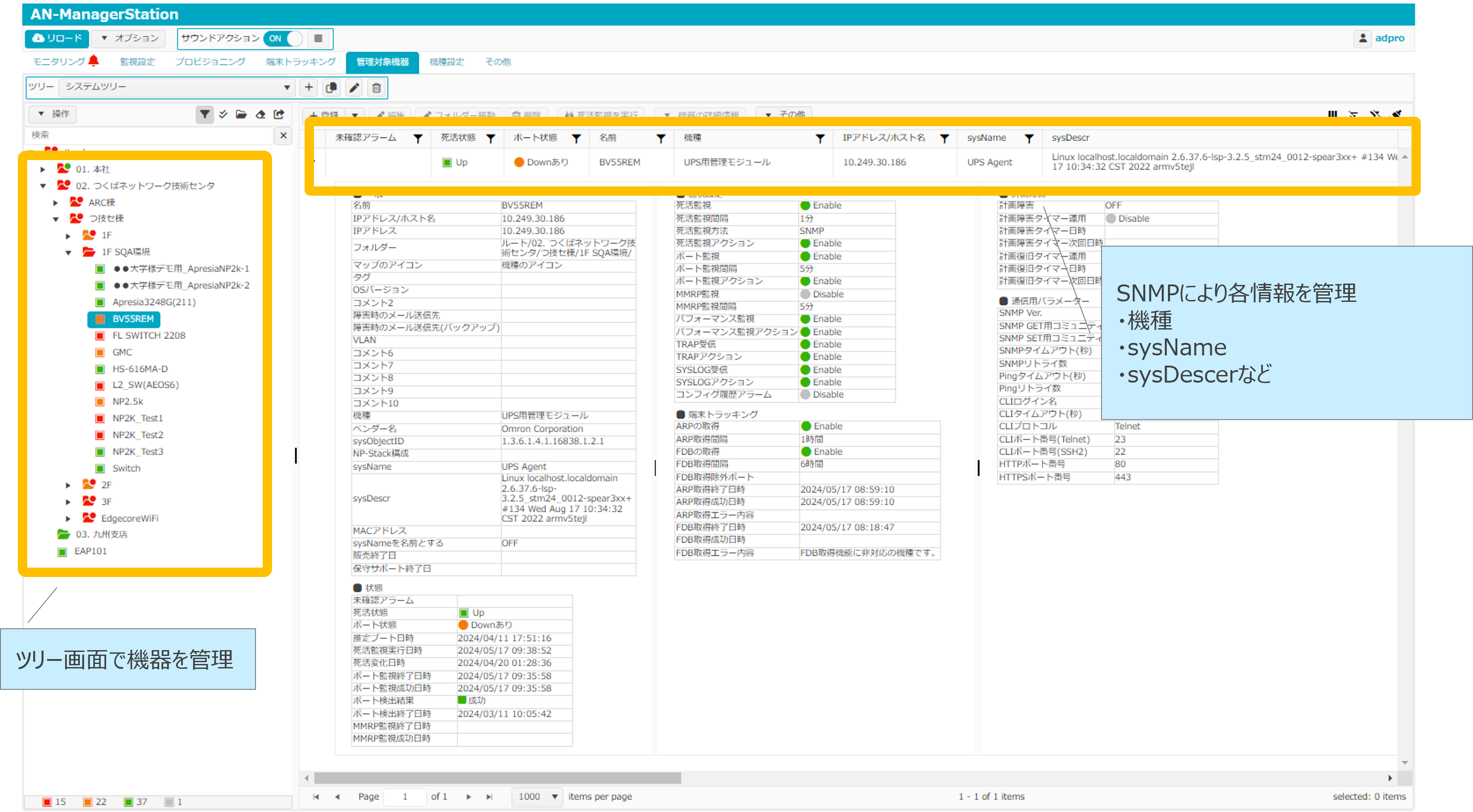Viewport: 1473px width, 812px height.
Task: Open the その他 tab in the top navigation
Action: (x=498, y=62)
